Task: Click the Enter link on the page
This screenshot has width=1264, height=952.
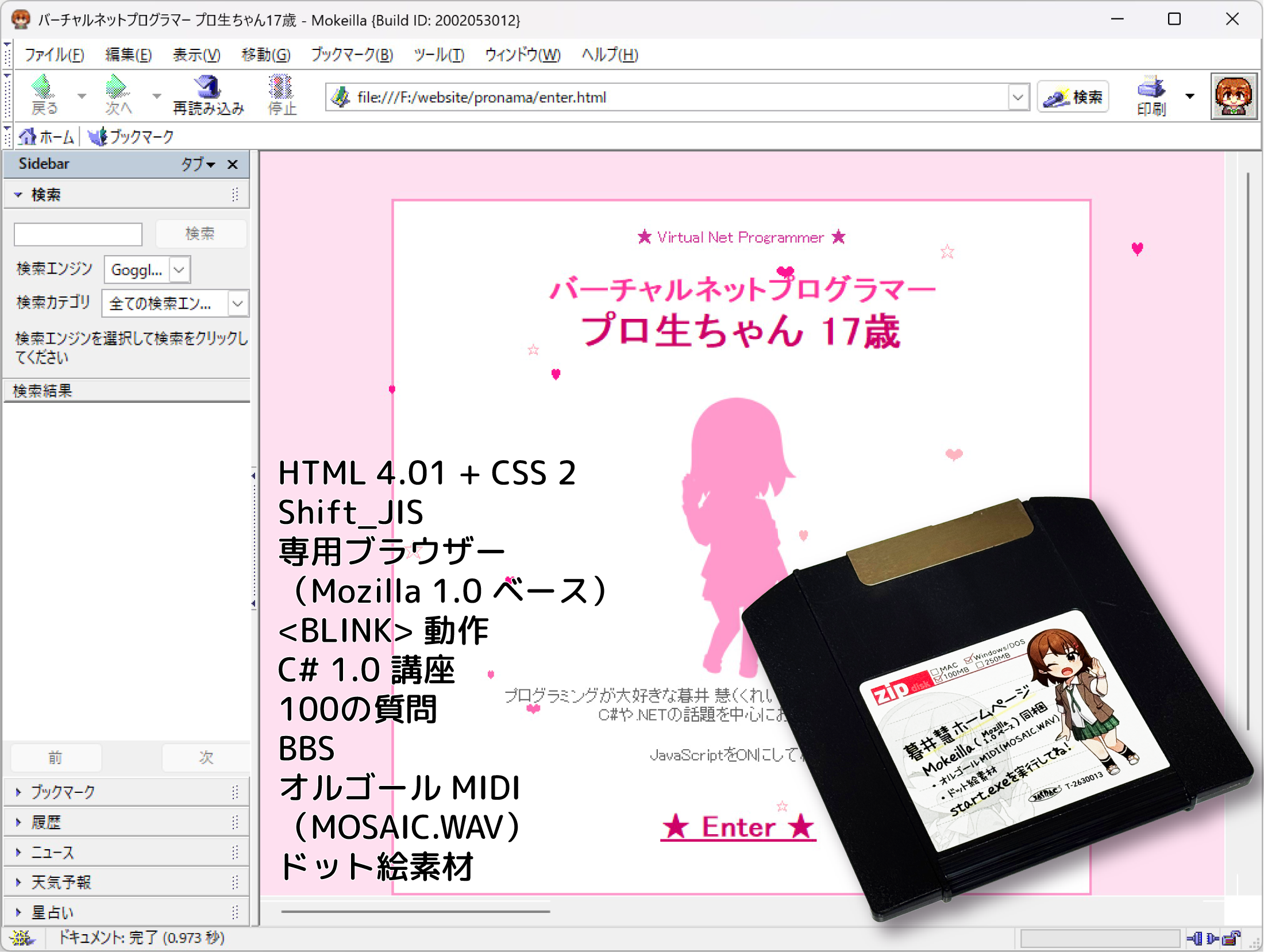Action: (x=738, y=827)
